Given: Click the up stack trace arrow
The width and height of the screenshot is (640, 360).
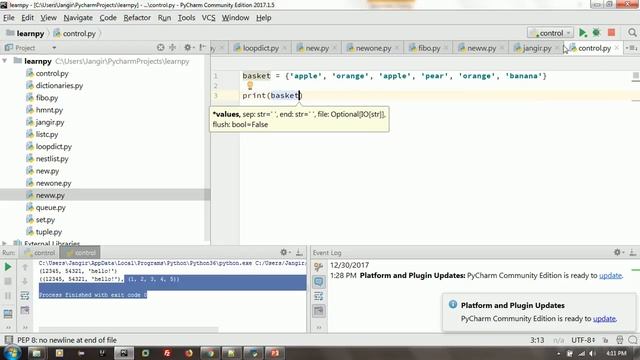Looking at the screenshot, I should pyautogui.click(x=24, y=267).
